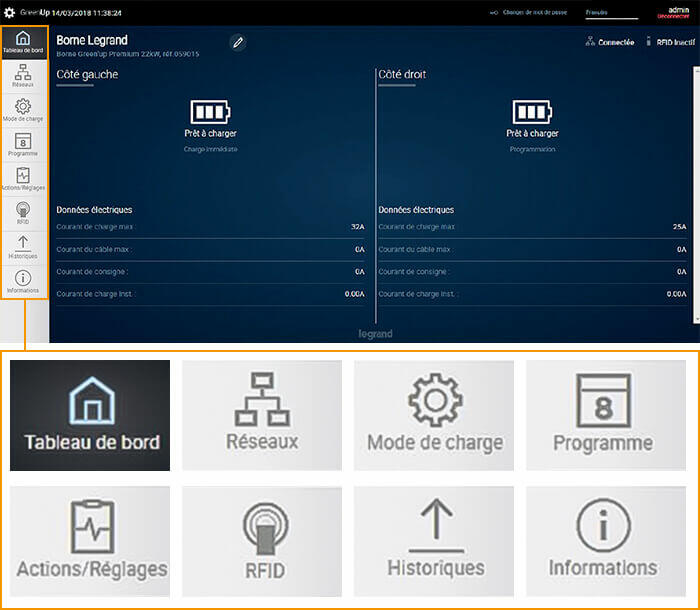700x610 pixels.
Task: Open Mode de charge in the small left sidebar
Action: 23,110
